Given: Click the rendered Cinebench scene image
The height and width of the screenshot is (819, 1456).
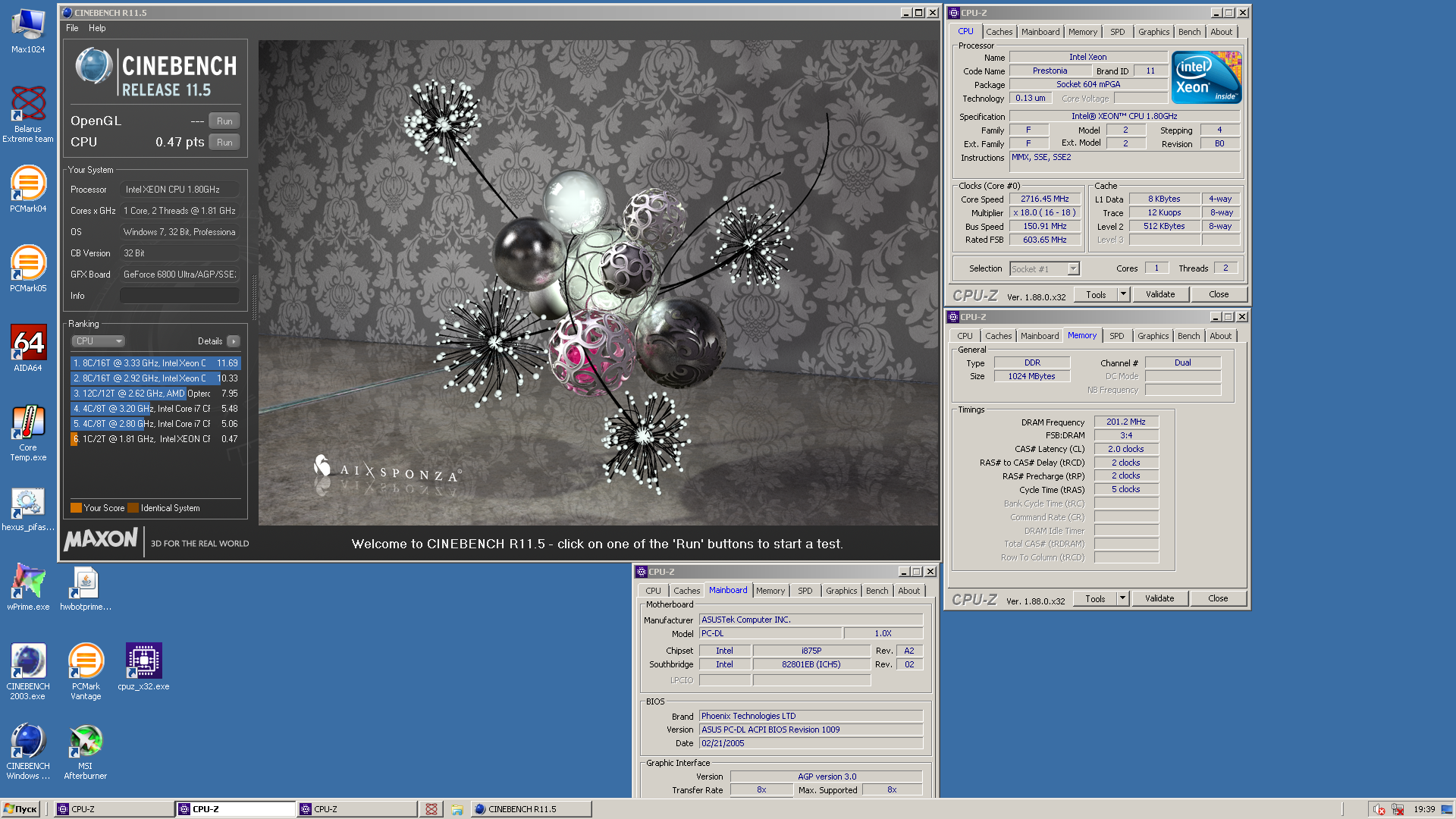Looking at the screenshot, I should point(598,282).
